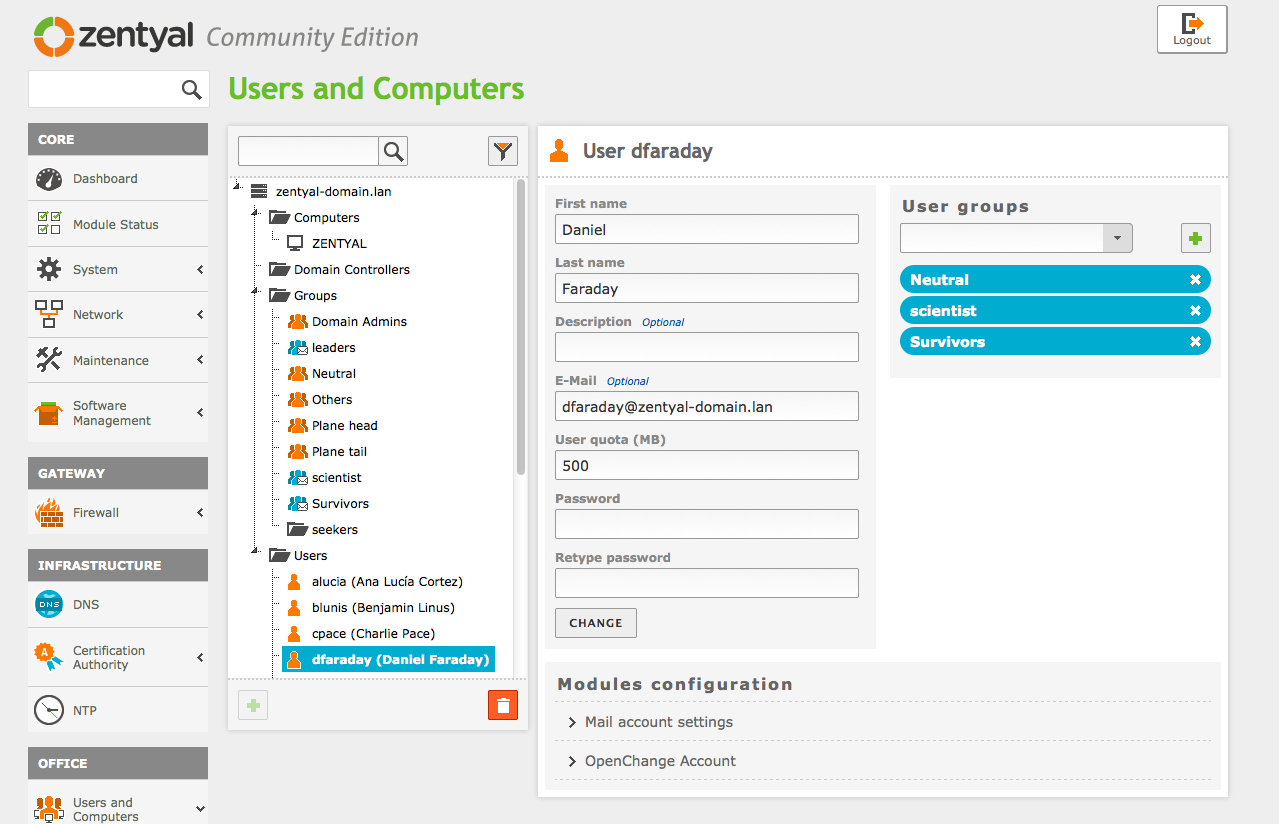Click the User quota field
Screen dimensions: 1279x824
tap(707, 465)
